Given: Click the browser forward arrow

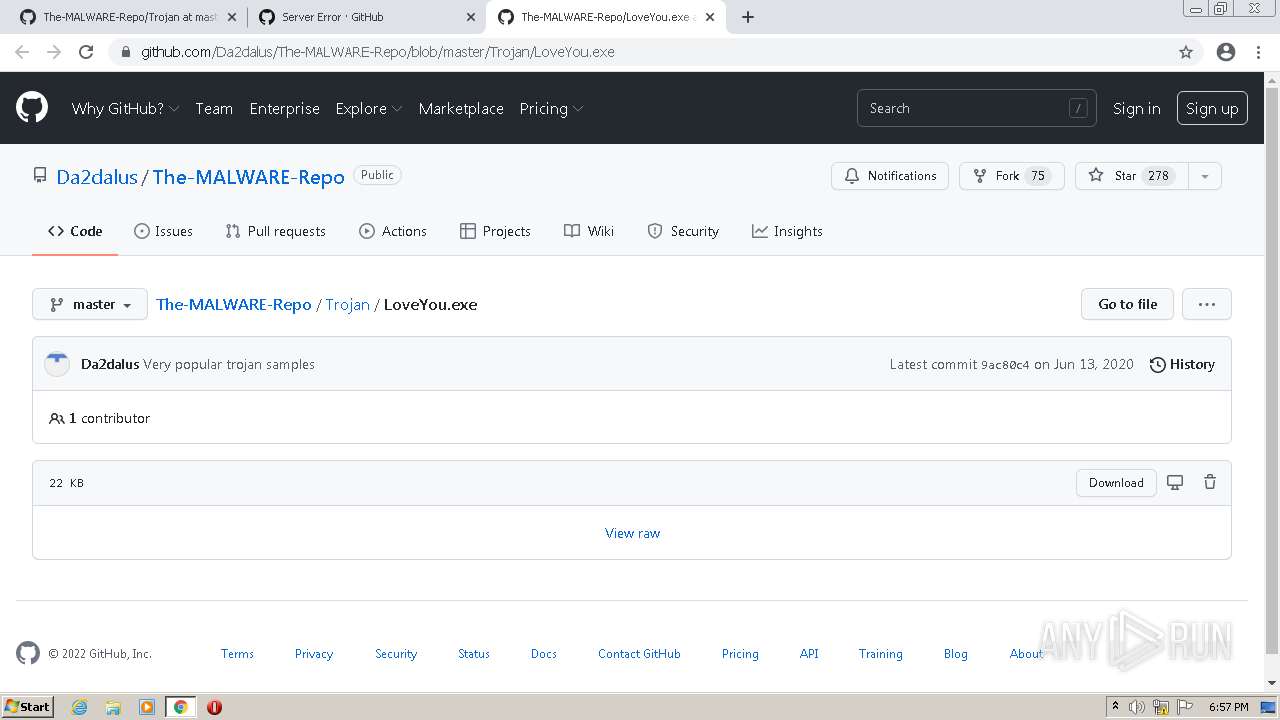Looking at the screenshot, I should (54, 52).
